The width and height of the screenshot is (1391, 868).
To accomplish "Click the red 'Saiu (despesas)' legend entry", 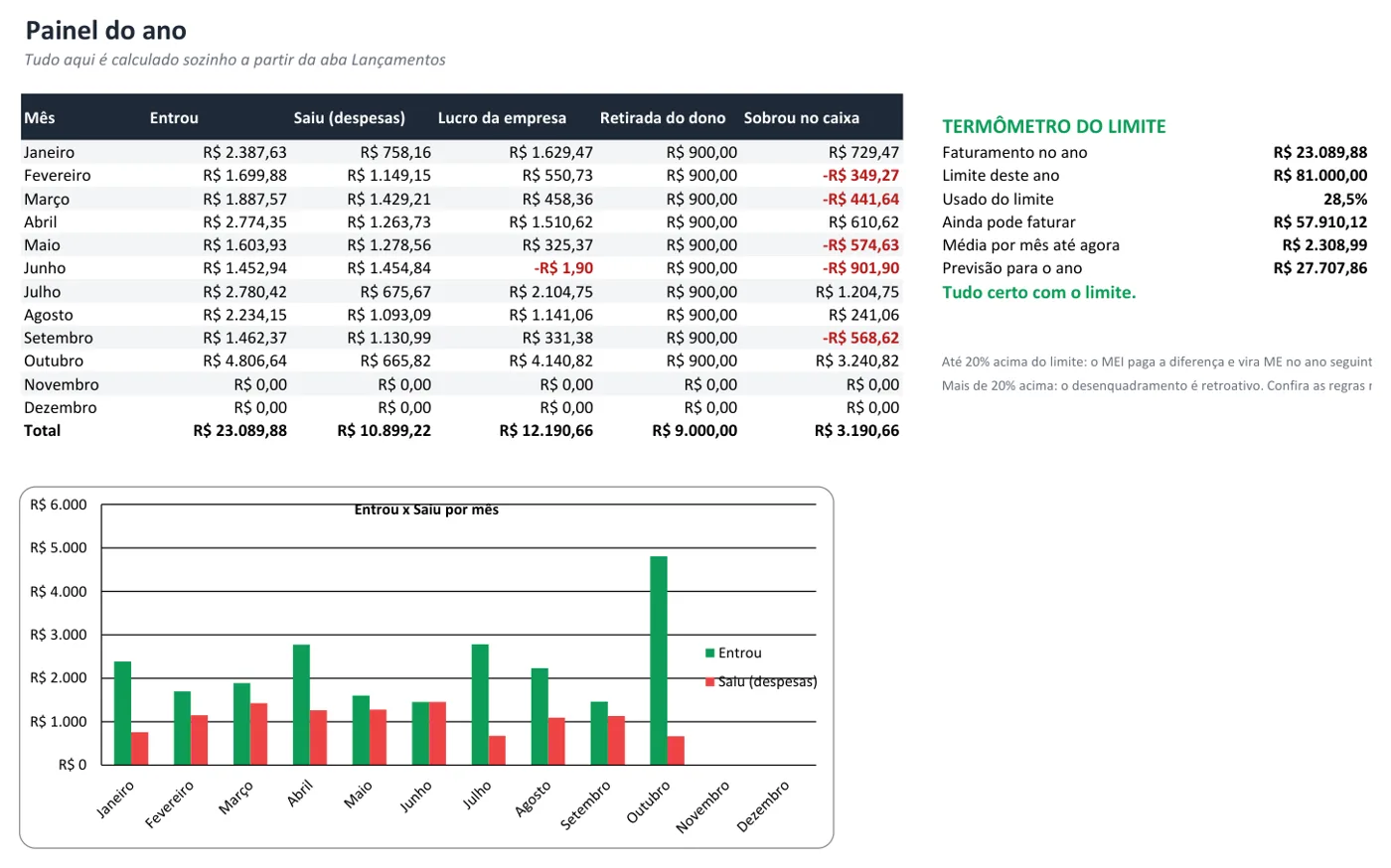I will (x=761, y=682).
